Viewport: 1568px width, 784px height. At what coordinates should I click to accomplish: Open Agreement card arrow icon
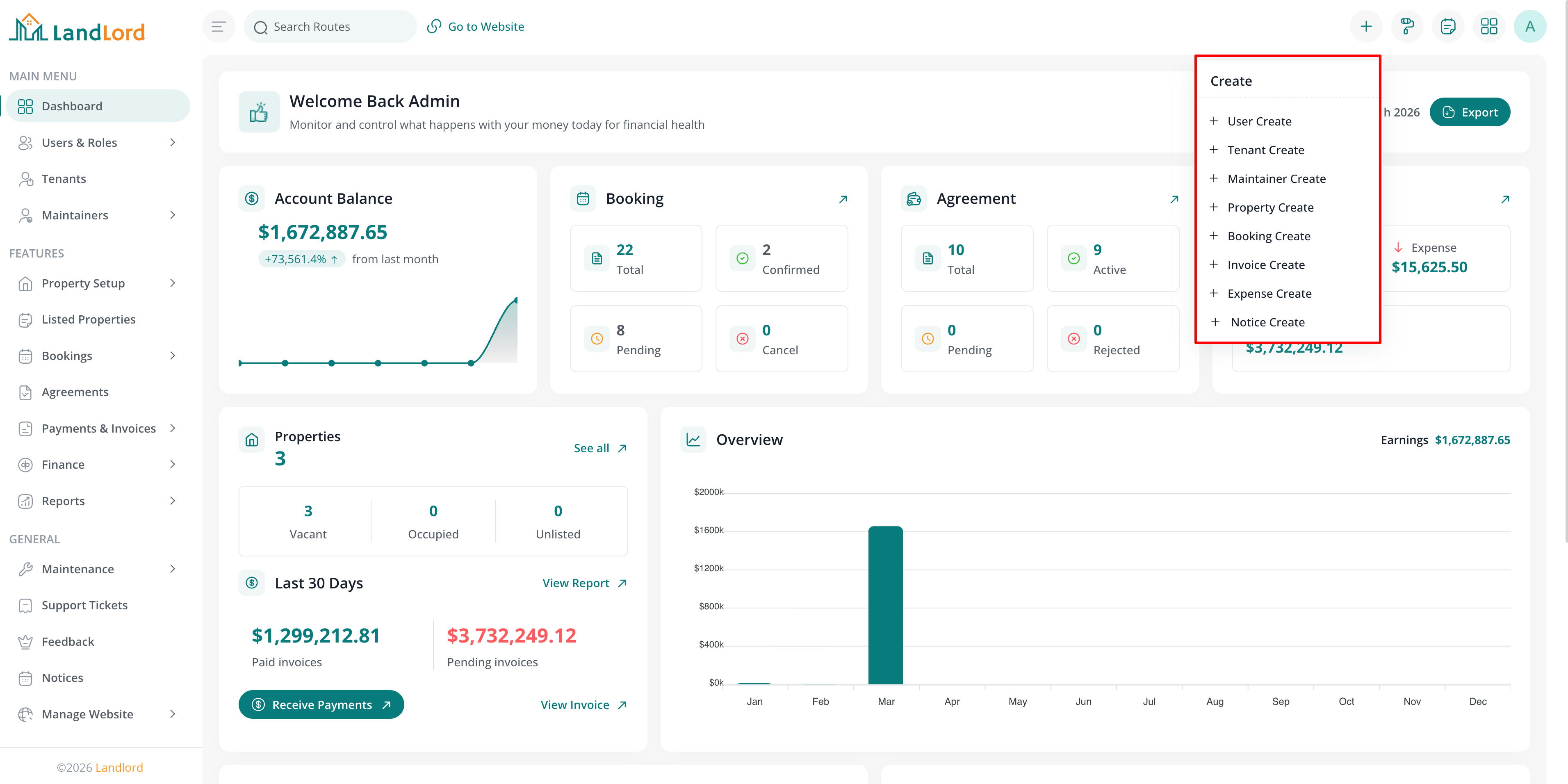(x=1174, y=199)
